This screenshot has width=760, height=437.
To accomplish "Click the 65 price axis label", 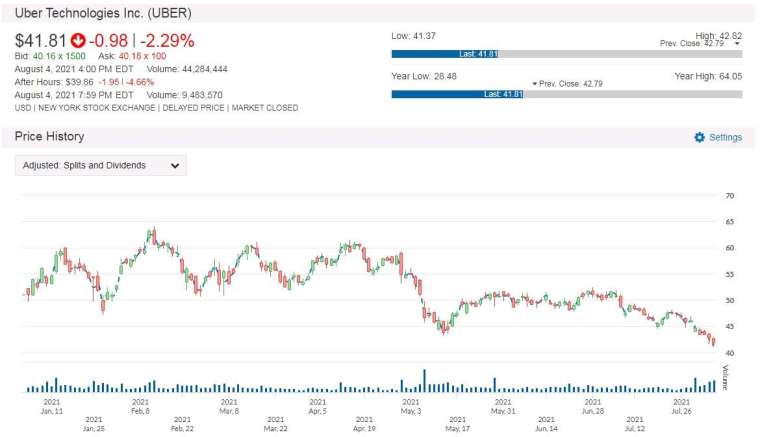I will (729, 222).
